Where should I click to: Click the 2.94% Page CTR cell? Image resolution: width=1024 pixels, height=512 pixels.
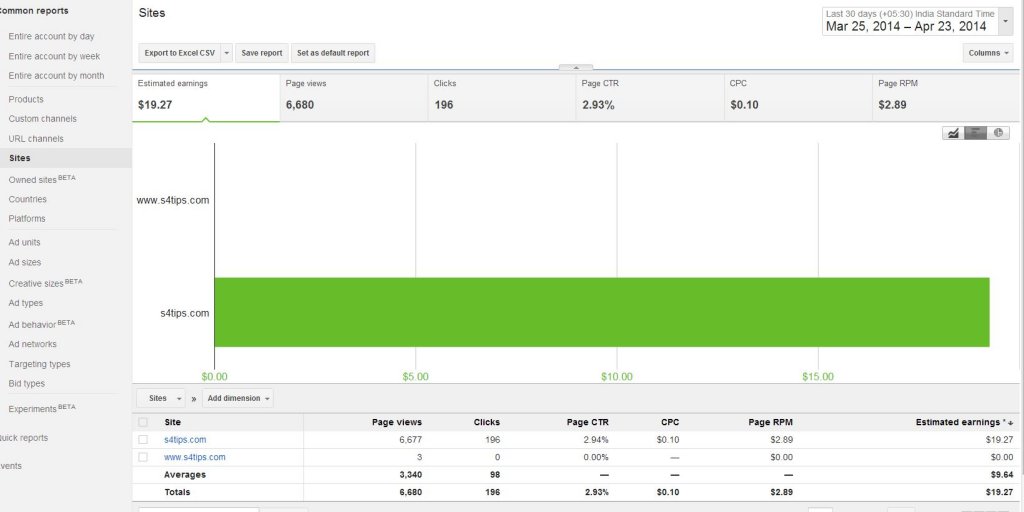596,440
